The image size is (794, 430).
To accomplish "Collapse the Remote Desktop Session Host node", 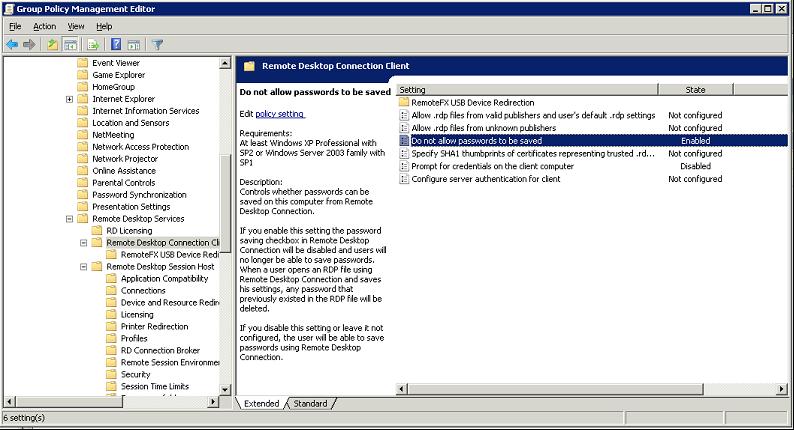I will click(x=84, y=267).
